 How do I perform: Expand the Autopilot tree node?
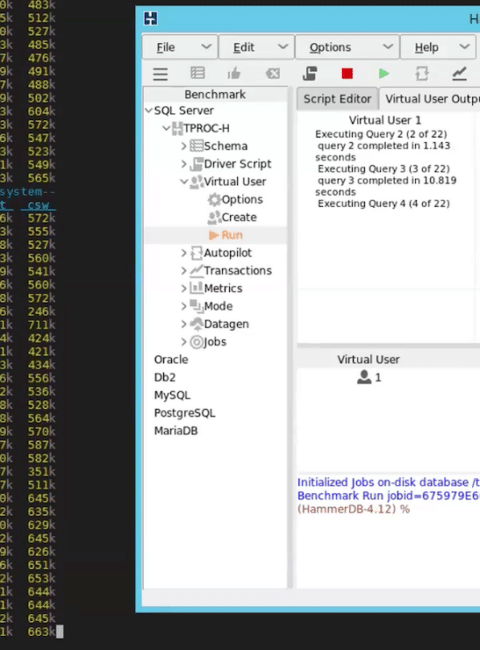[x=184, y=253]
